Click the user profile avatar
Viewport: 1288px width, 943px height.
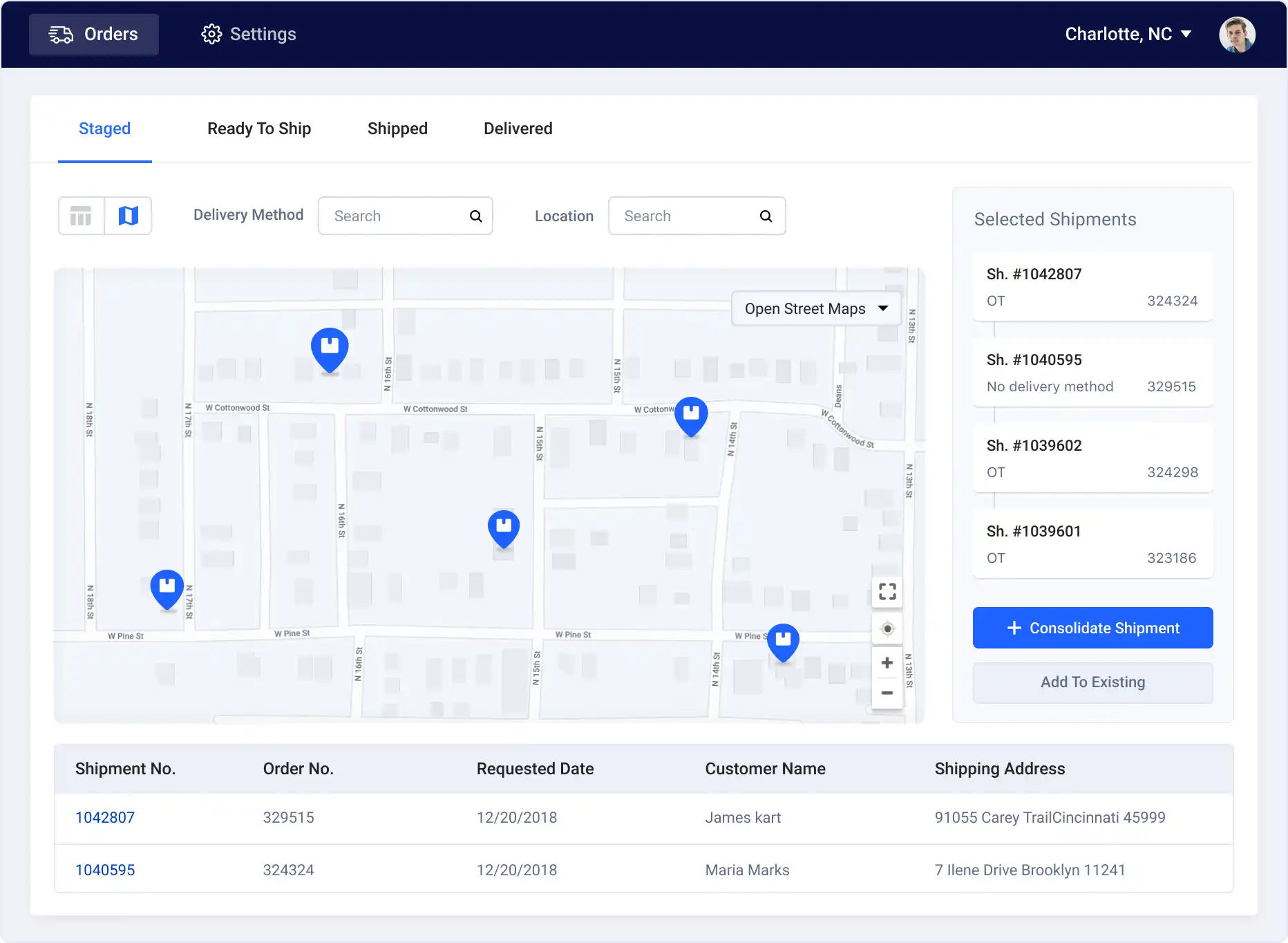point(1237,35)
